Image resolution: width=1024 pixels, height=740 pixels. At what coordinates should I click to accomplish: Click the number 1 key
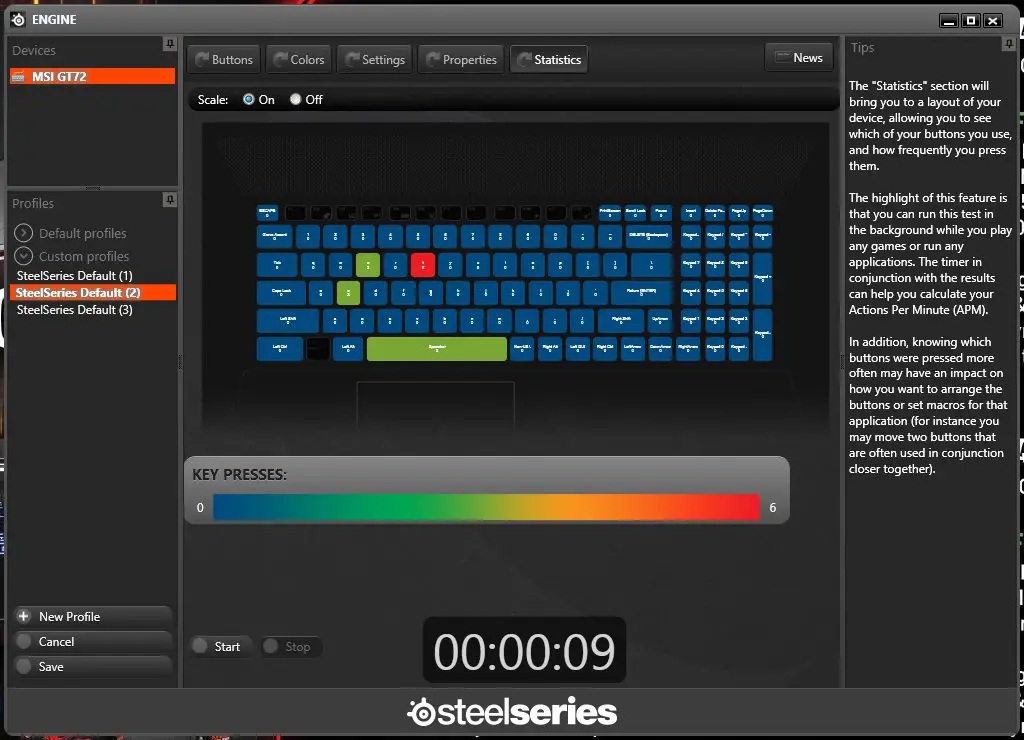click(x=308, y=236)
